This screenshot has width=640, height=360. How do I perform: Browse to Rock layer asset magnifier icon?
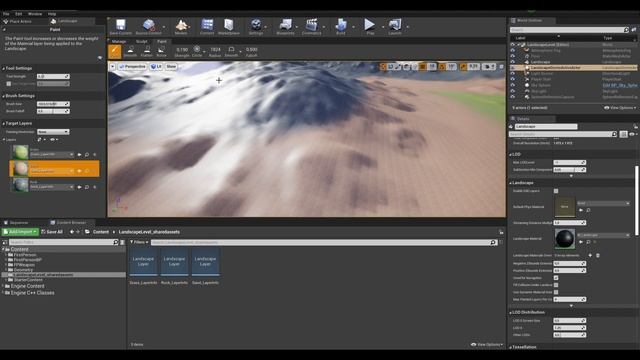coord(87,187)
